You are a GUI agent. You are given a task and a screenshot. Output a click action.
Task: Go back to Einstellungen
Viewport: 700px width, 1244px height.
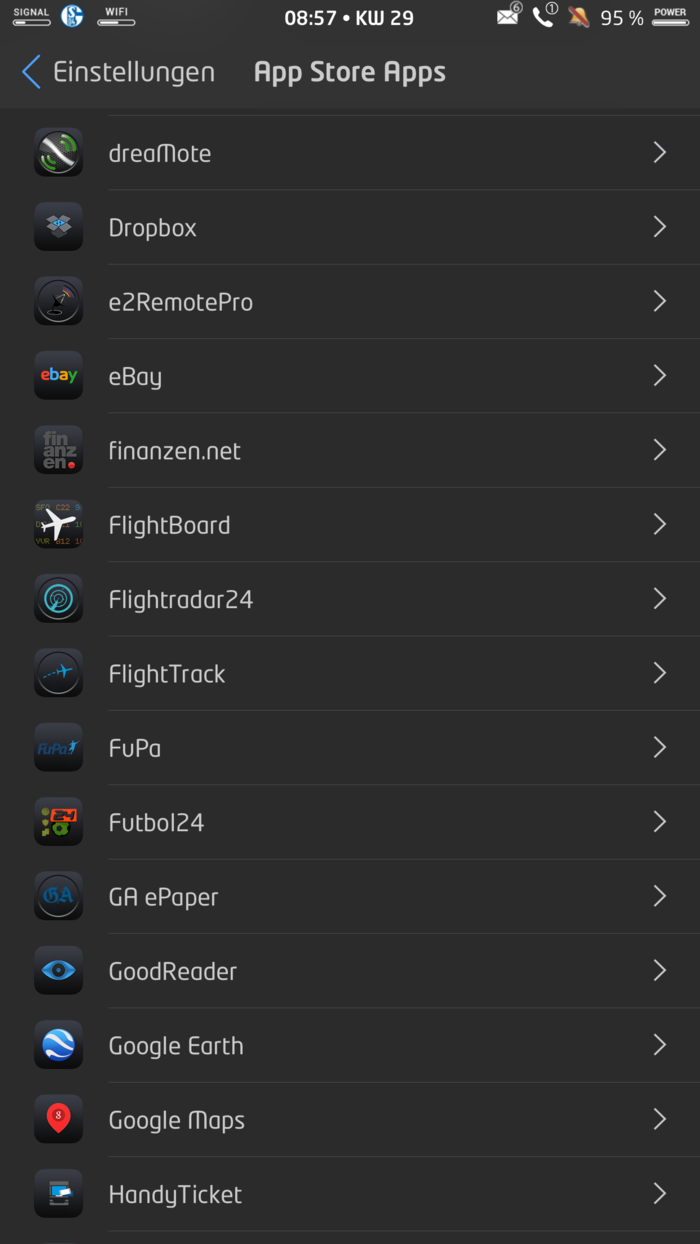tap(118, 72)
